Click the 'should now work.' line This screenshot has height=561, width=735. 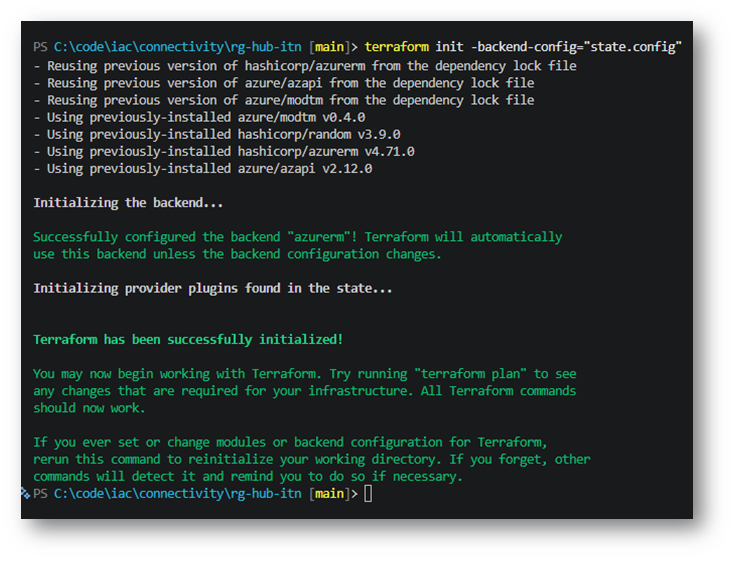point(89,408)
